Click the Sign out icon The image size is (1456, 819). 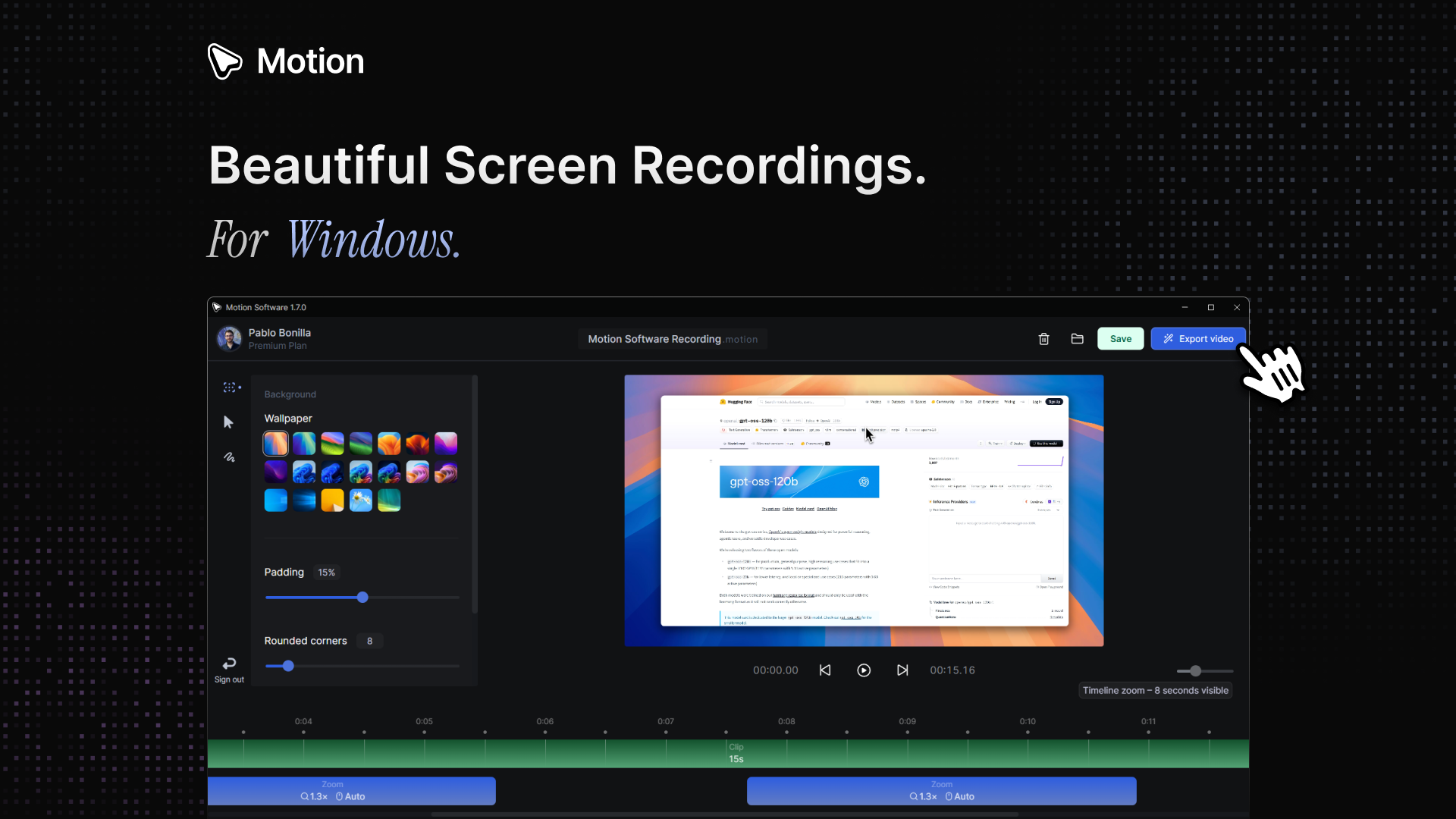coord(229,662)
